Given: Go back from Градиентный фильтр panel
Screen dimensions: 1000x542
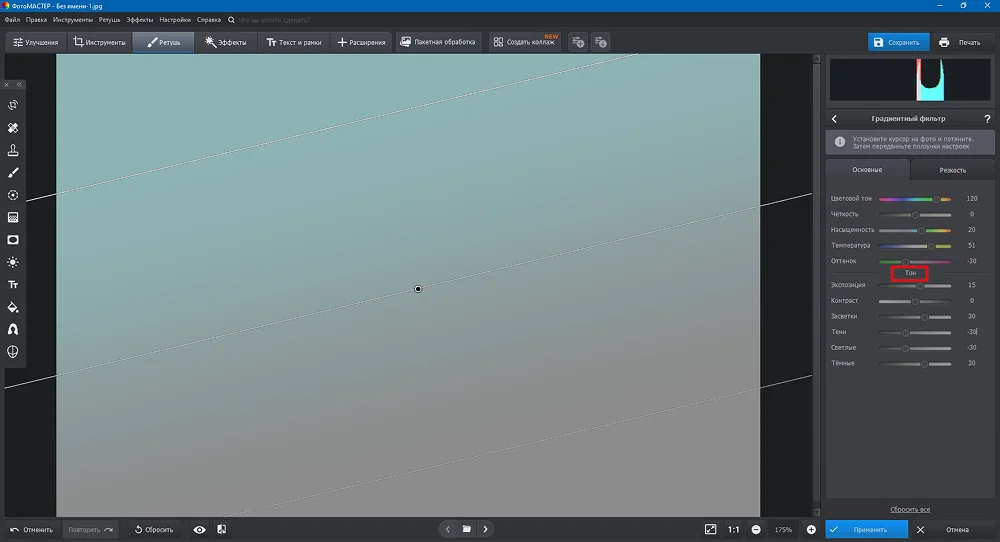Looking at the screenshot, I should coord(834,119).
